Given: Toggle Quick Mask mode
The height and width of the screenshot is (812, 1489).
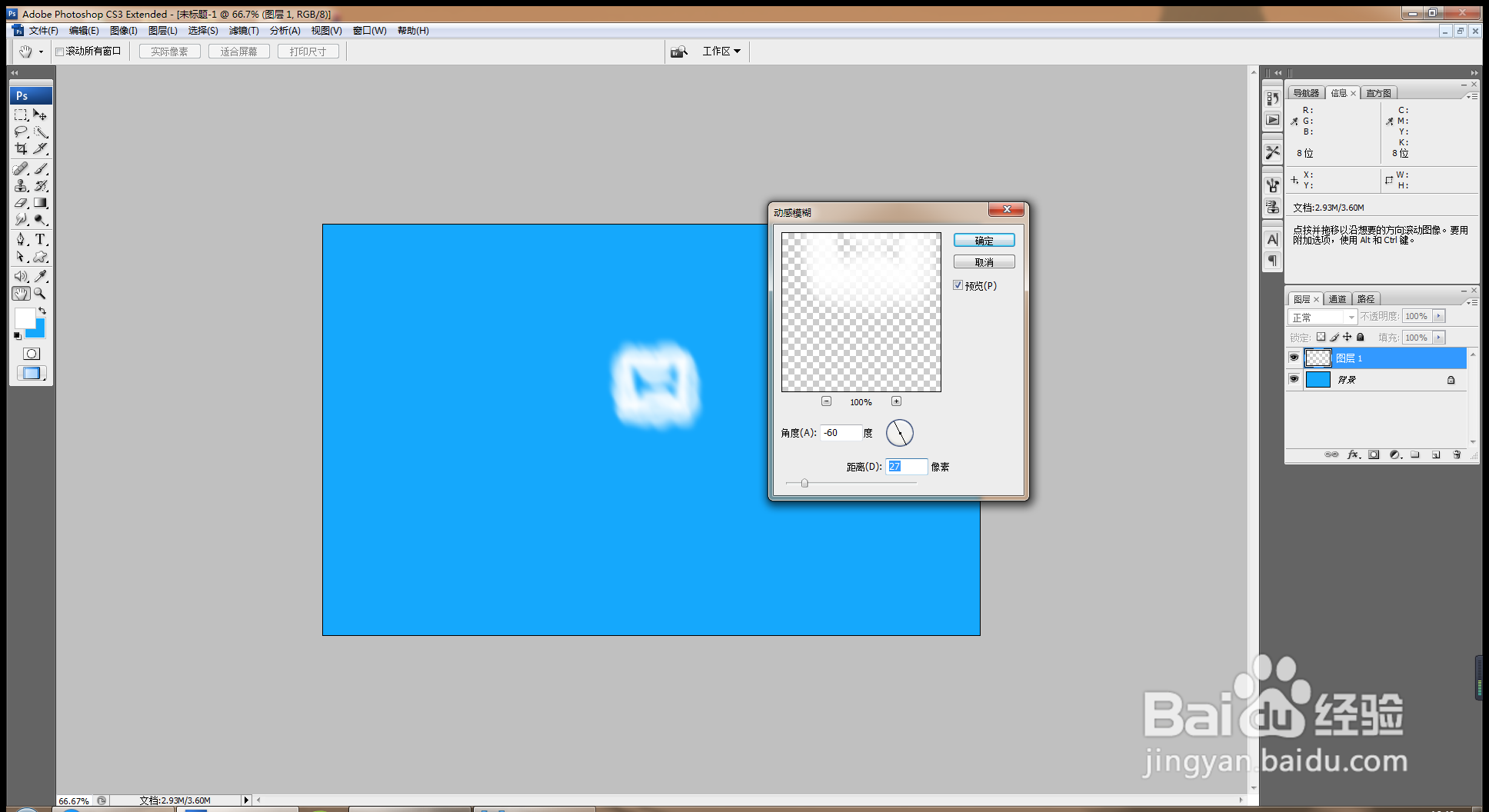Looking at the screenshot, I should coord(32,354).
